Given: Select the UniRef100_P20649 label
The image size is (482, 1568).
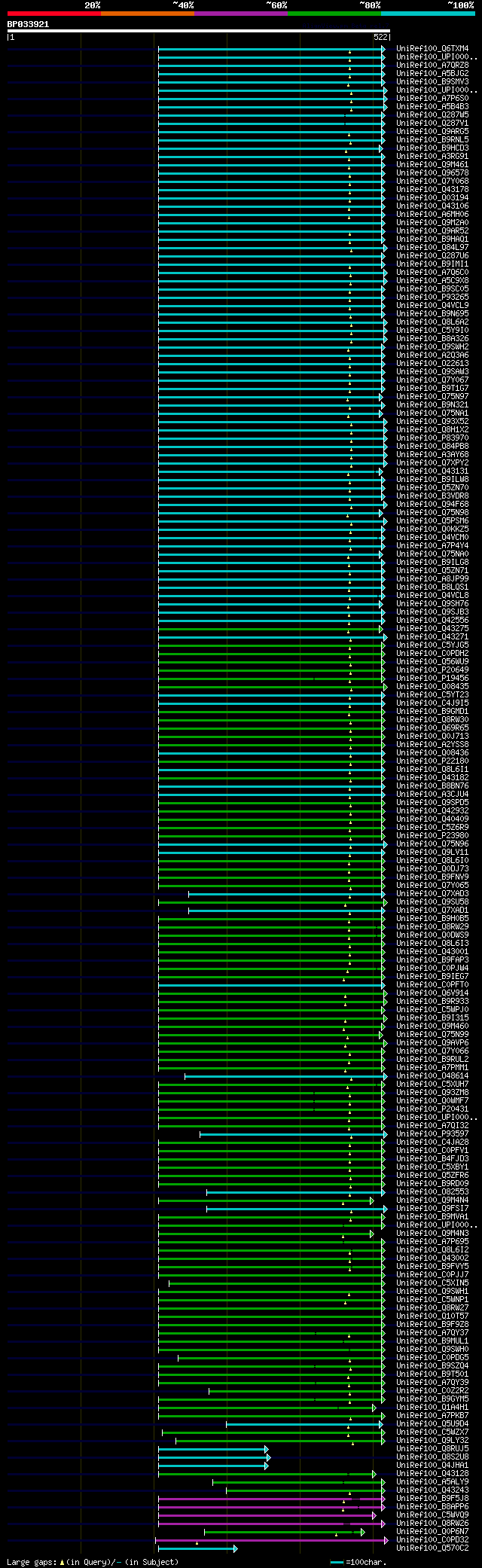Looking at the screenshot, I should coord(432,670).
